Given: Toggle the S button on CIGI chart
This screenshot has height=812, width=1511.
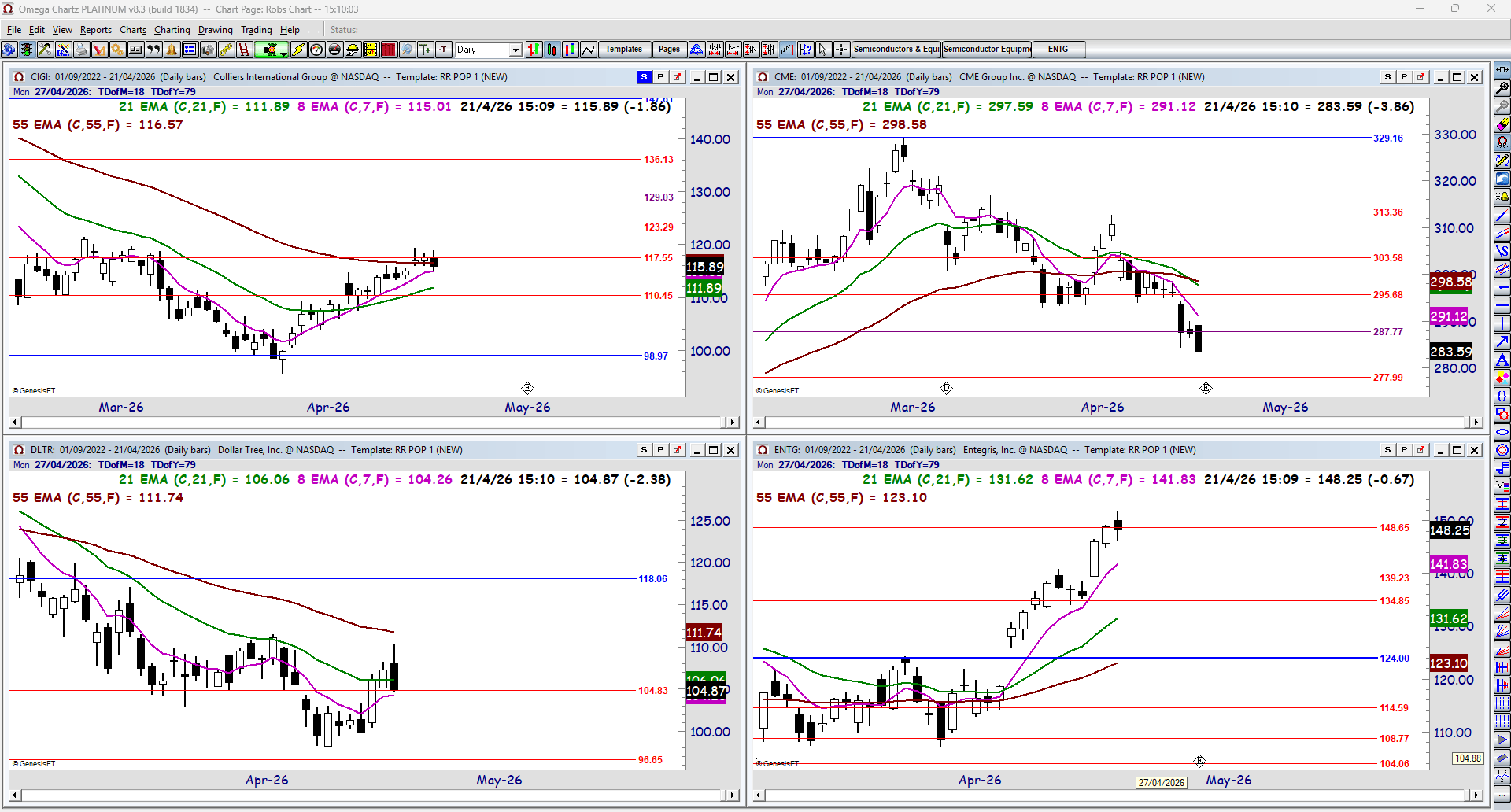Looking at the screenshot, I should click(x=645, y=77).
